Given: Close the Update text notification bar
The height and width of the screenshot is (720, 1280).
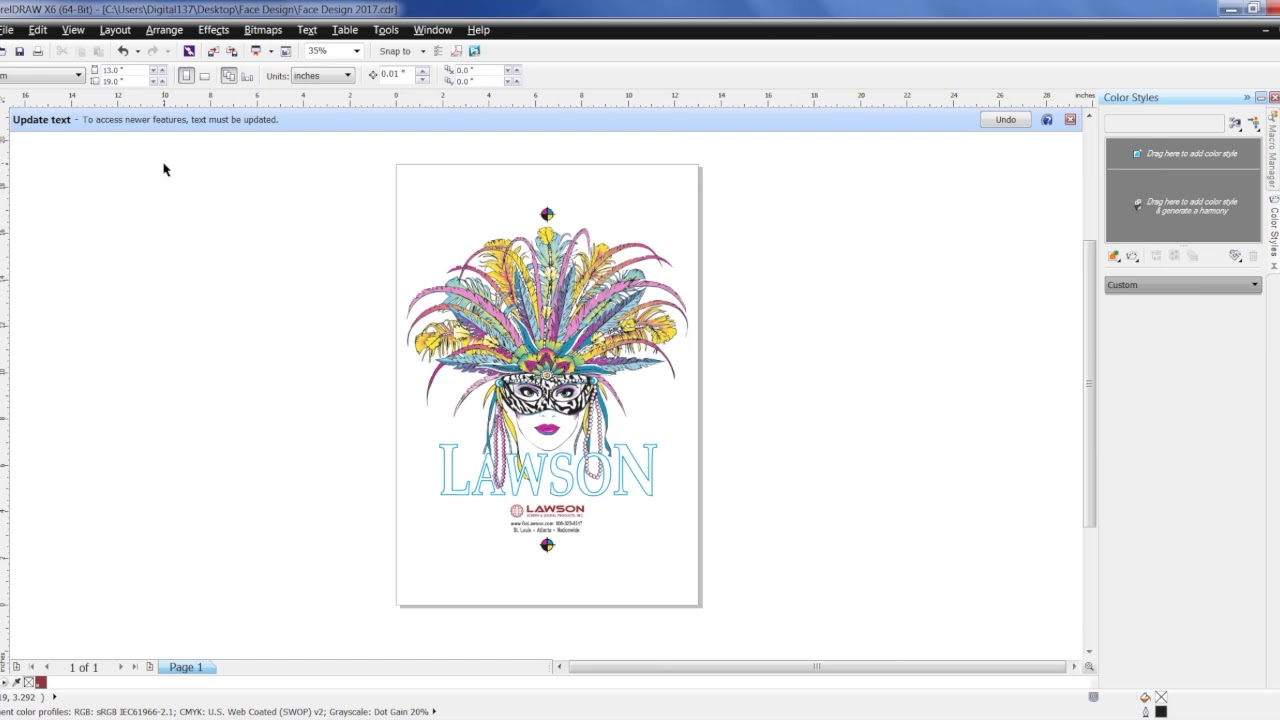Looking at the screenshot, I should pos(1070,120).
